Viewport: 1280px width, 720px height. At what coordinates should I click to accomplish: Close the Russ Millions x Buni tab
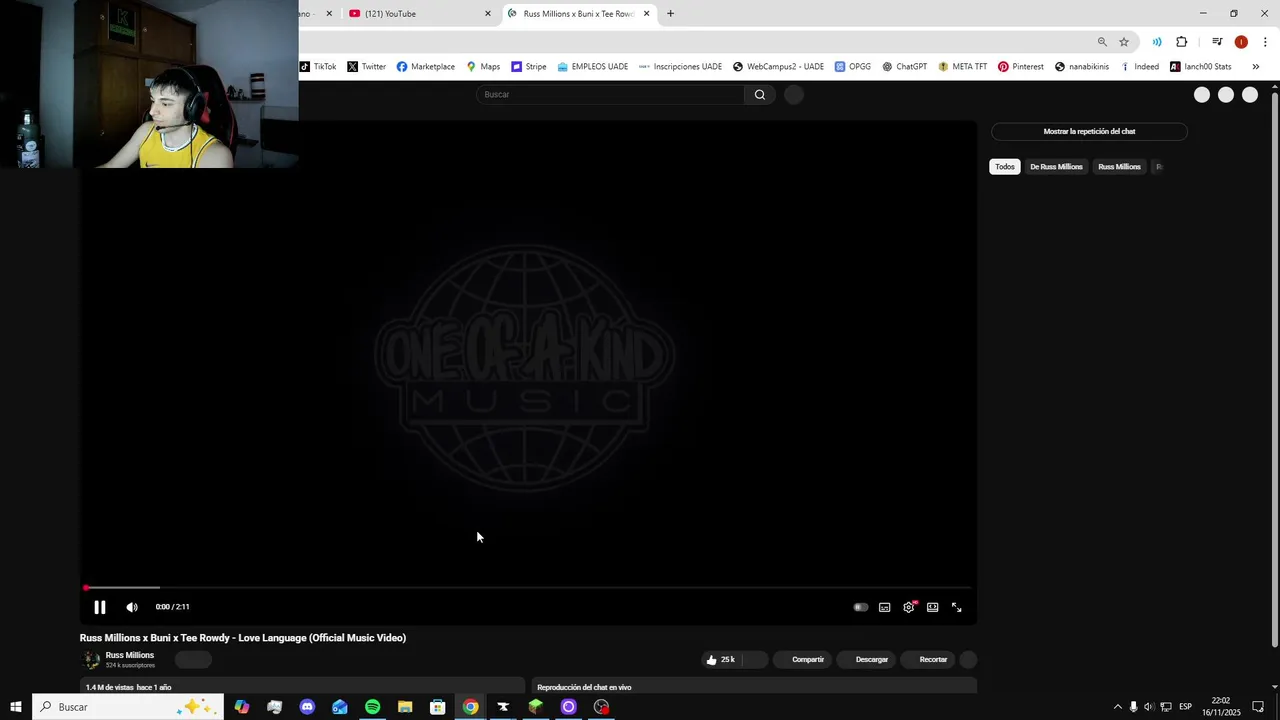(647, 14)
